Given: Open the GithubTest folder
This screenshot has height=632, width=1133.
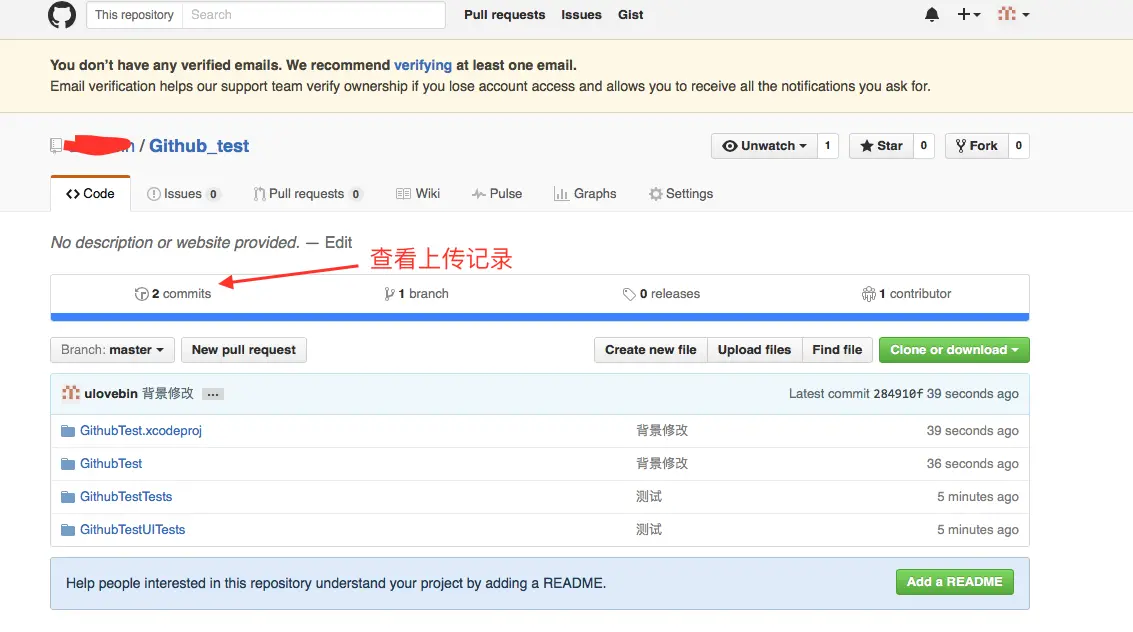Looking at the screenshot, I should point(111,464).
